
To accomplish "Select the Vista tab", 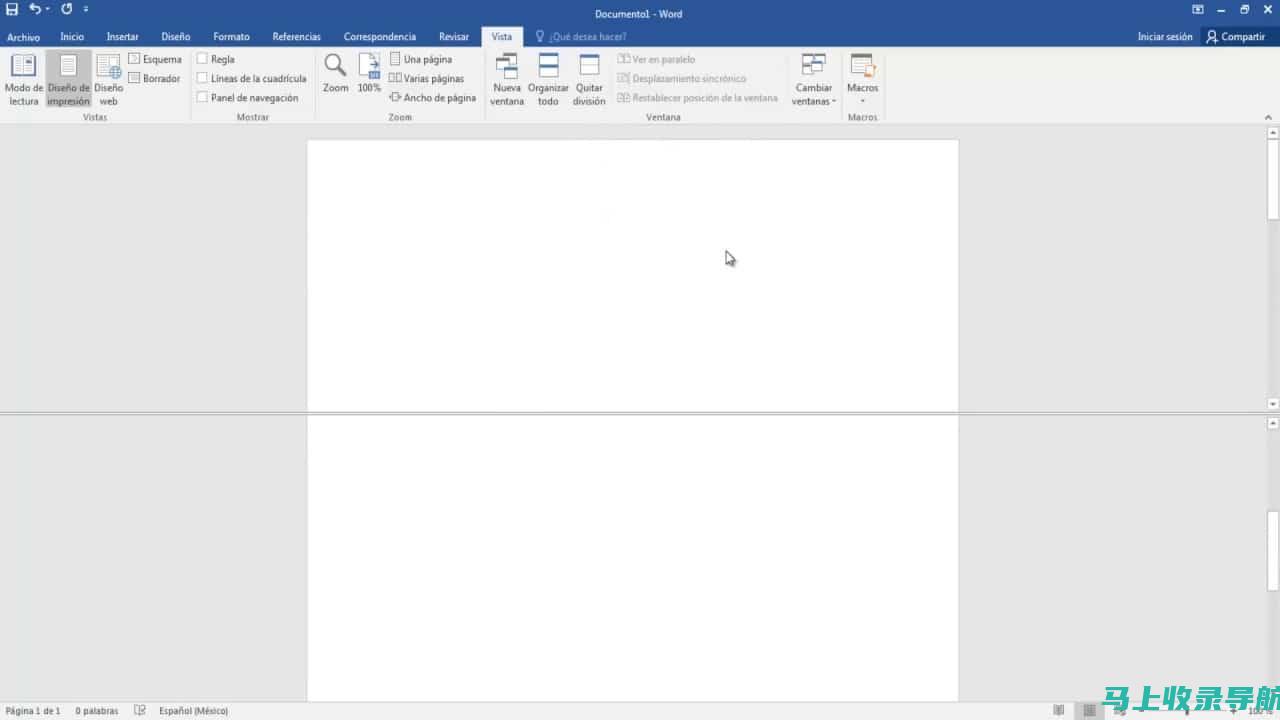I will coord(502,37).
